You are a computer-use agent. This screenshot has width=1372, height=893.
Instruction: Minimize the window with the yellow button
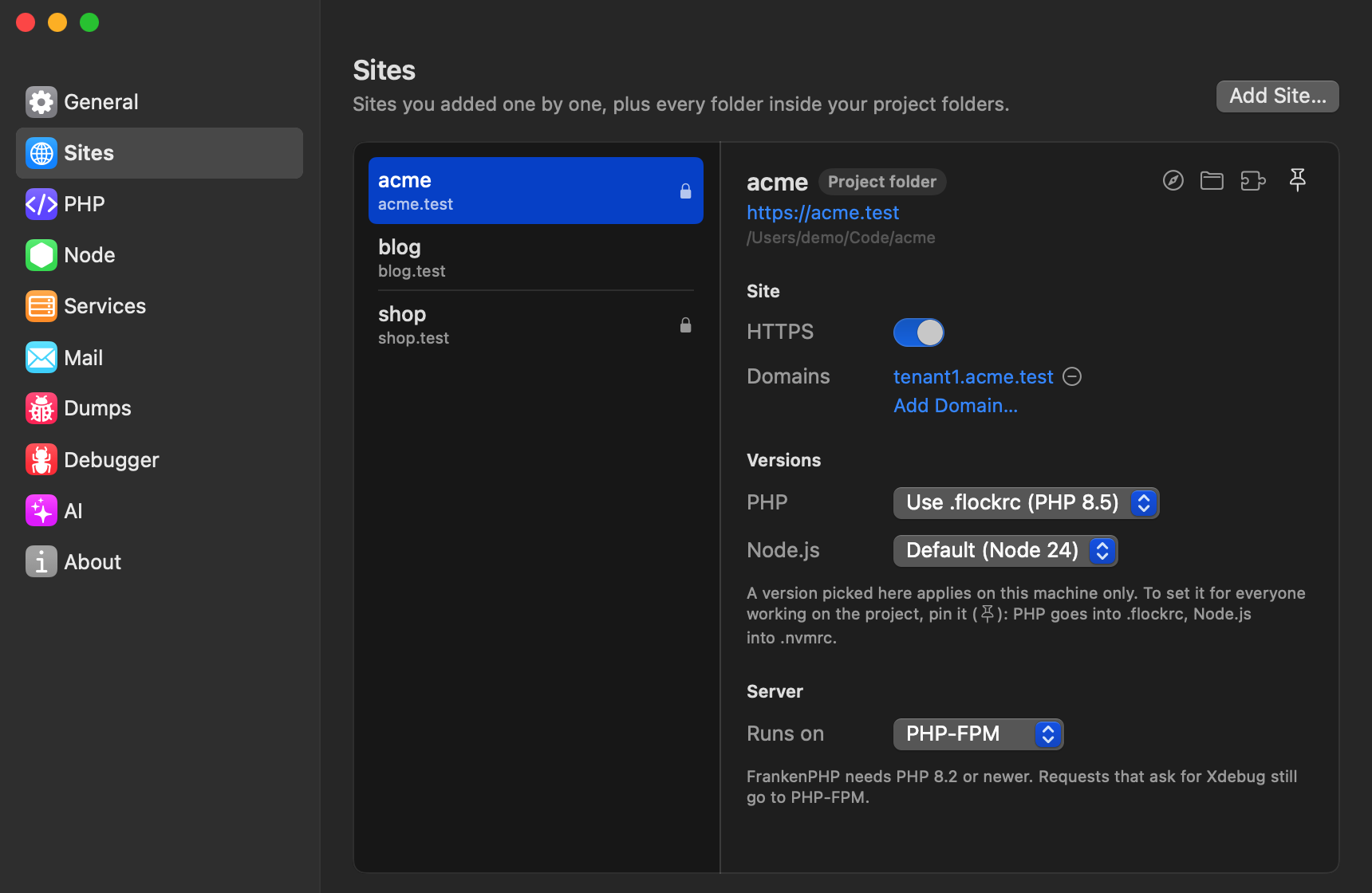(57, 22)
